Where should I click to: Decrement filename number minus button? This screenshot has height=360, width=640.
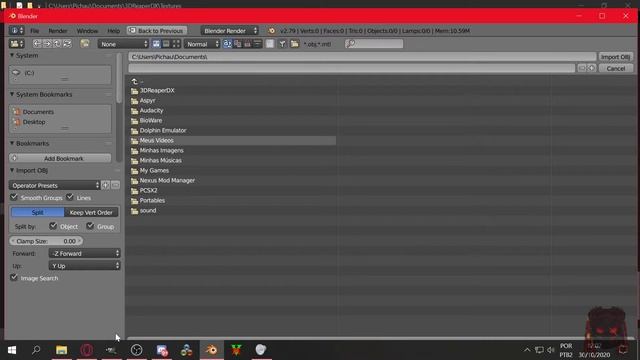582,68
